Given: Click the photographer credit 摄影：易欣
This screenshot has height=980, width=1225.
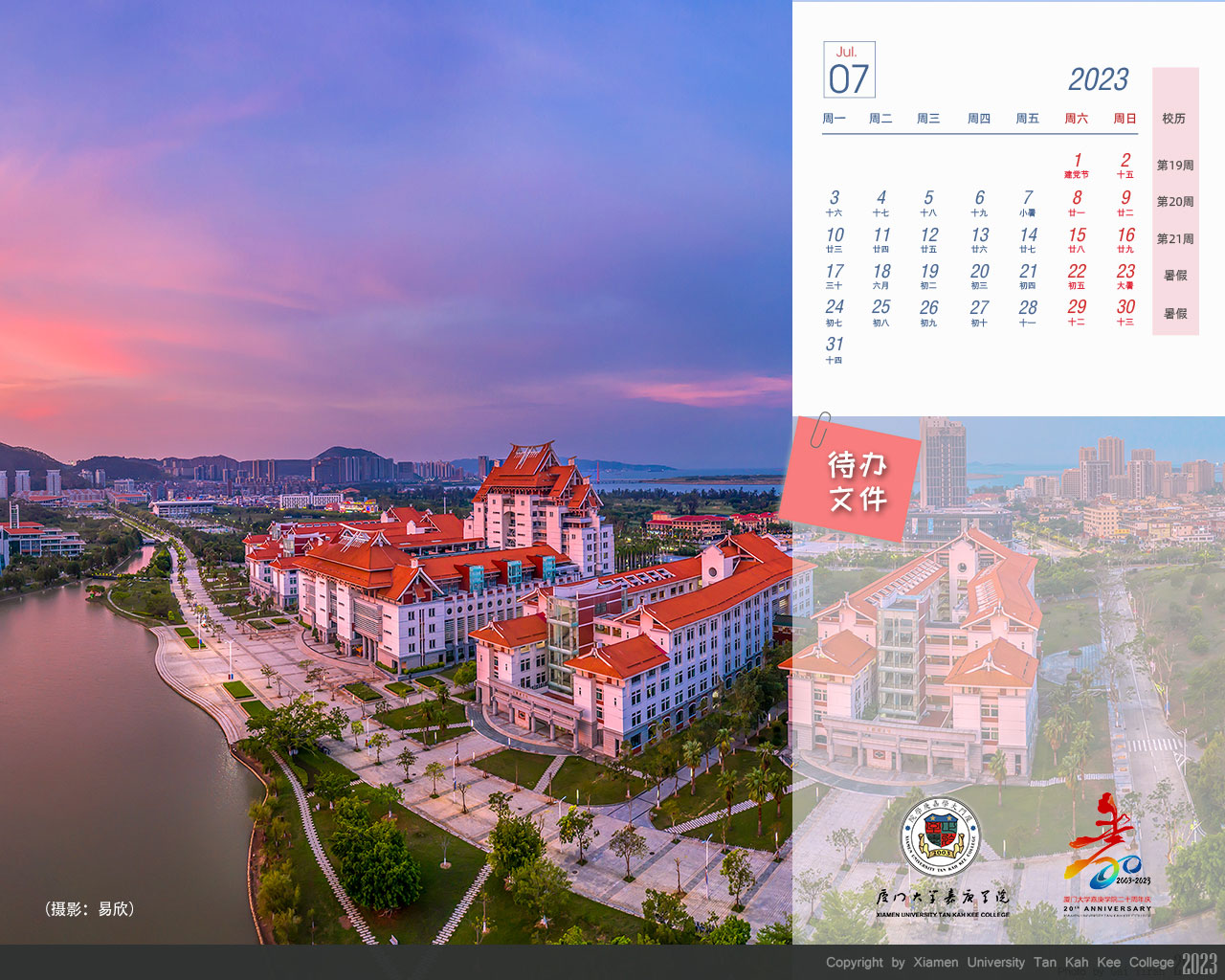Looking at the screenshot, I should click(89, 909).
